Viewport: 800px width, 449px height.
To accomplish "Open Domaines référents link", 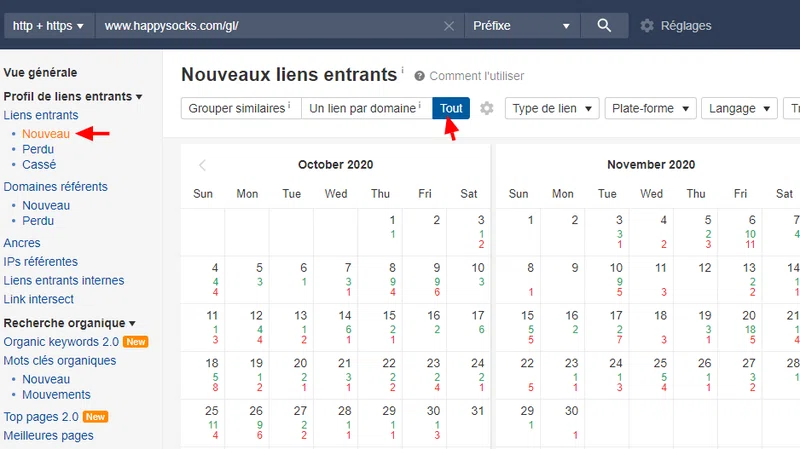I will coord(55,187).
